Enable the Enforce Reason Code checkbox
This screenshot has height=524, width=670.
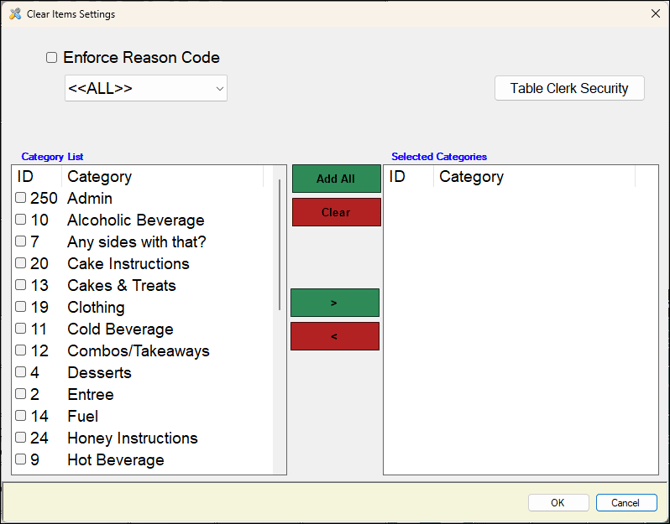click(x=52, y=58)
